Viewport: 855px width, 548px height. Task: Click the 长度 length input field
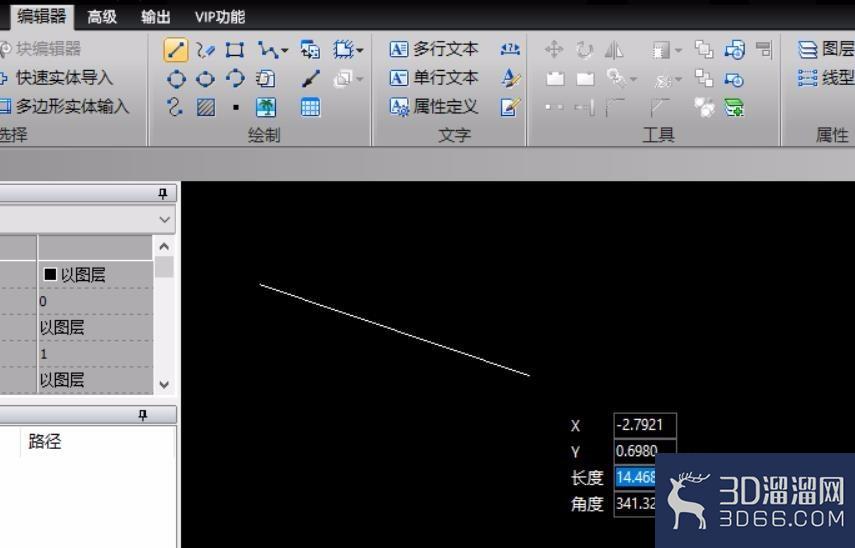tap(636, 477)
